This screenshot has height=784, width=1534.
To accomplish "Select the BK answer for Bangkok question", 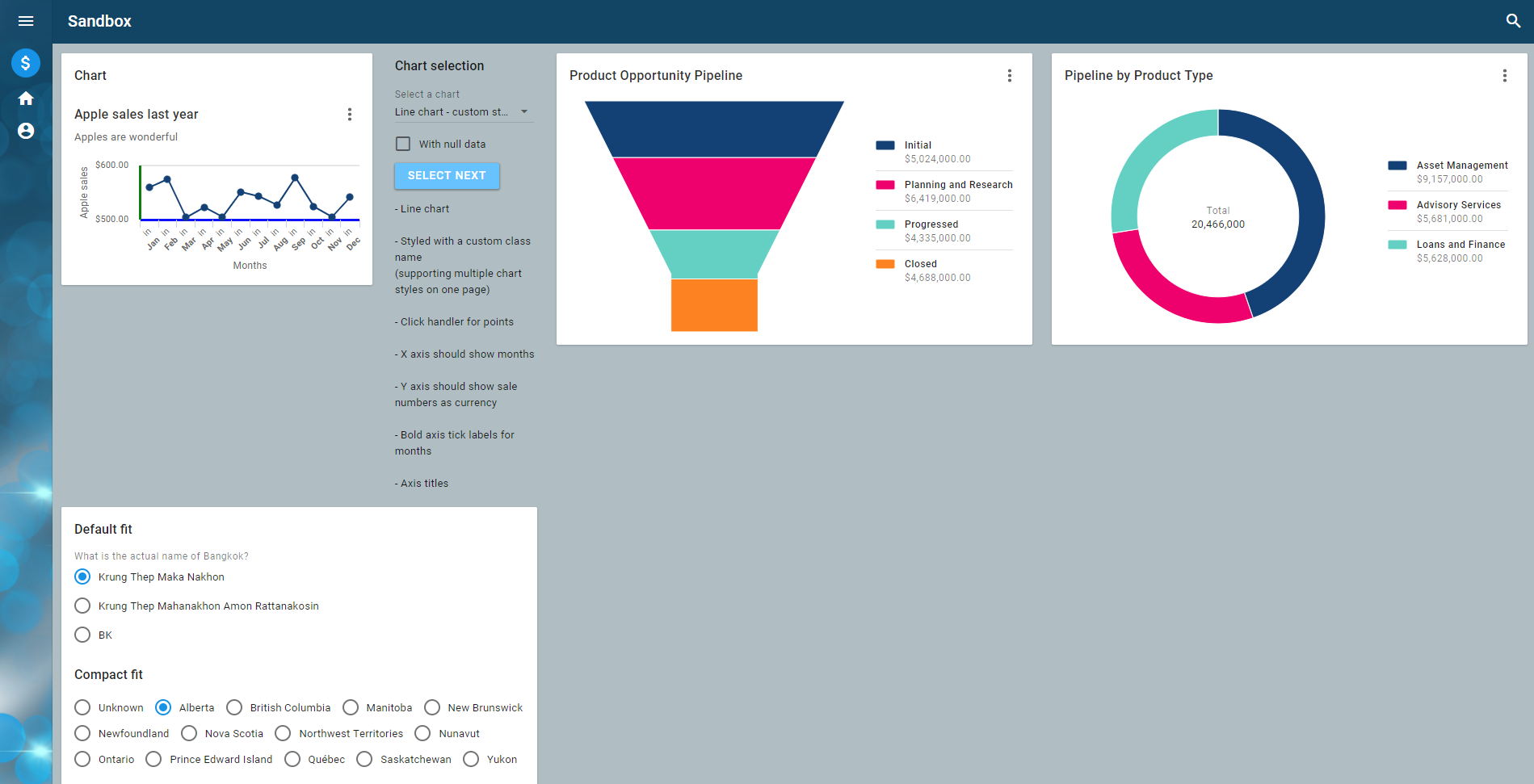I will pyautogui.click(x=82, y=635).
